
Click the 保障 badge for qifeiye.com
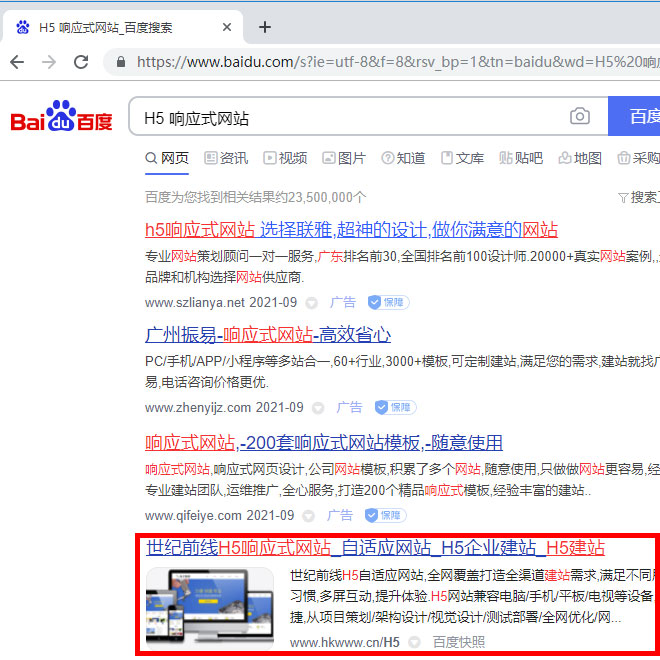tap(385, 515)
